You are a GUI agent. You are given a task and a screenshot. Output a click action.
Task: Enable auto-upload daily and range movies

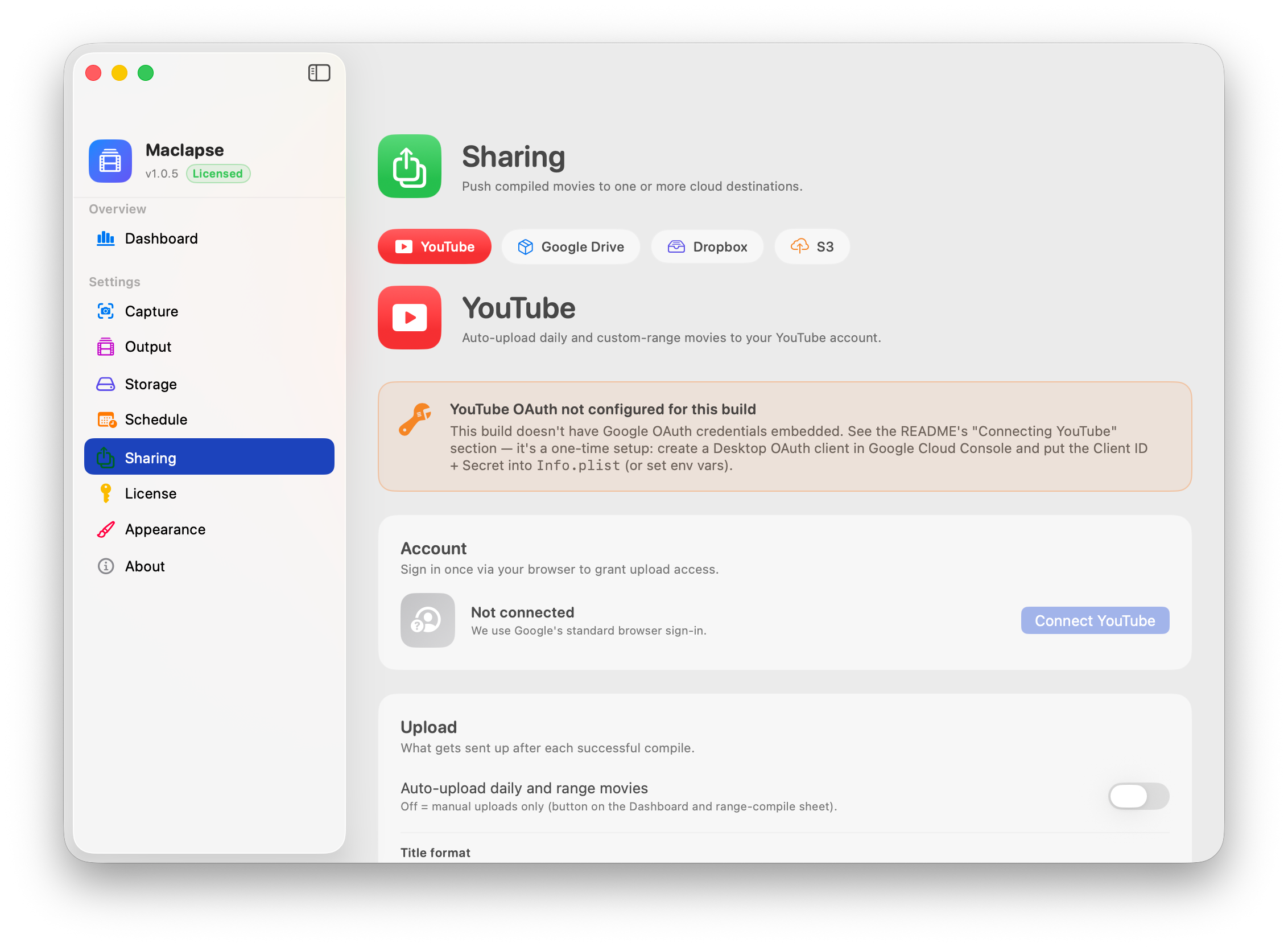click(1138, 796)
